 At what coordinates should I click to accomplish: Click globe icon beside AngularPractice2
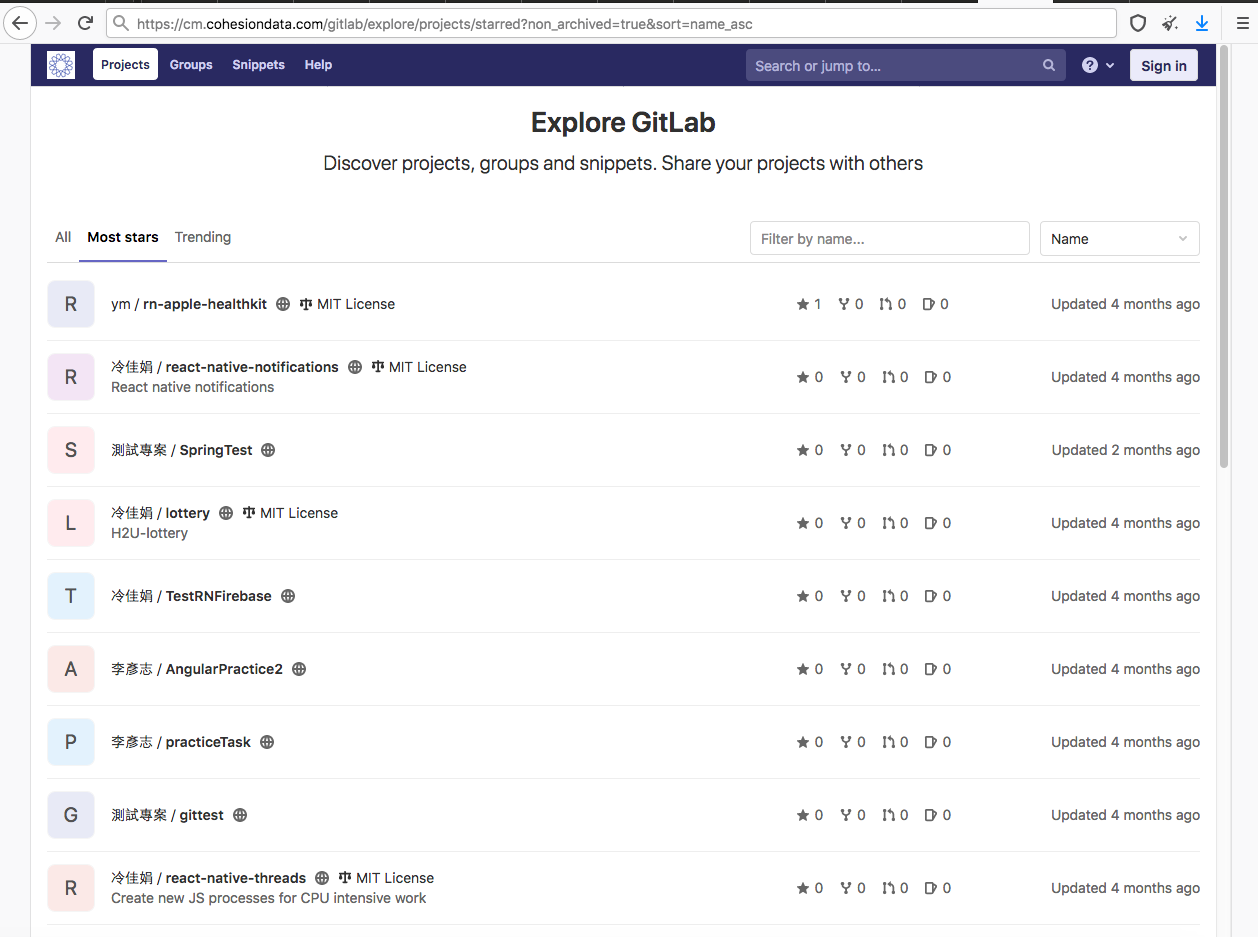(x=299, y=669)
